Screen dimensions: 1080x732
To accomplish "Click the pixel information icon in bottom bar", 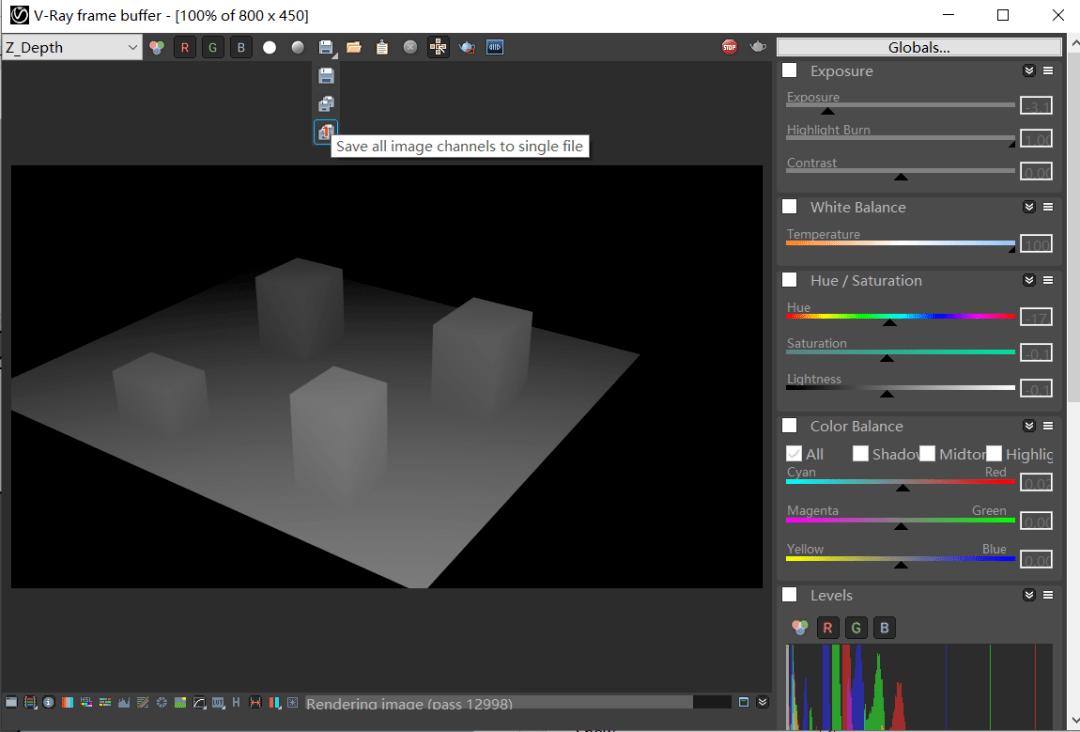I will (48, 703).
